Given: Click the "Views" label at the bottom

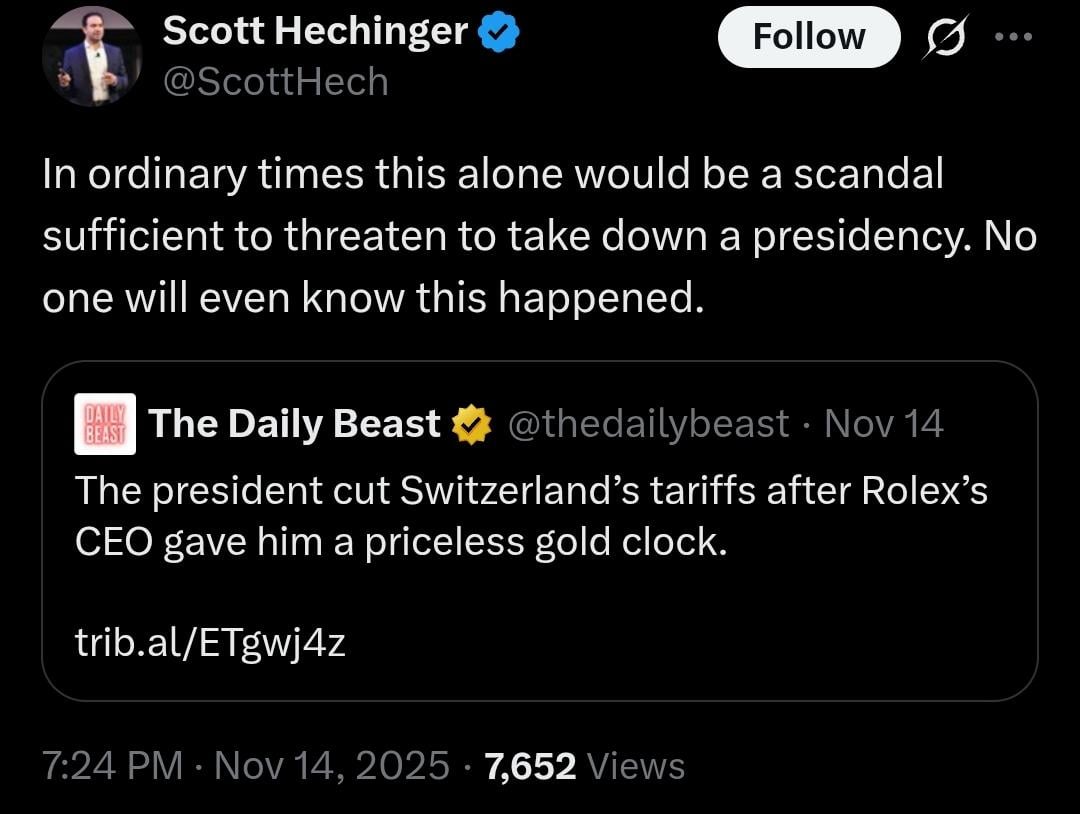Looking at the screenshot, I should [x=636, y=766].
